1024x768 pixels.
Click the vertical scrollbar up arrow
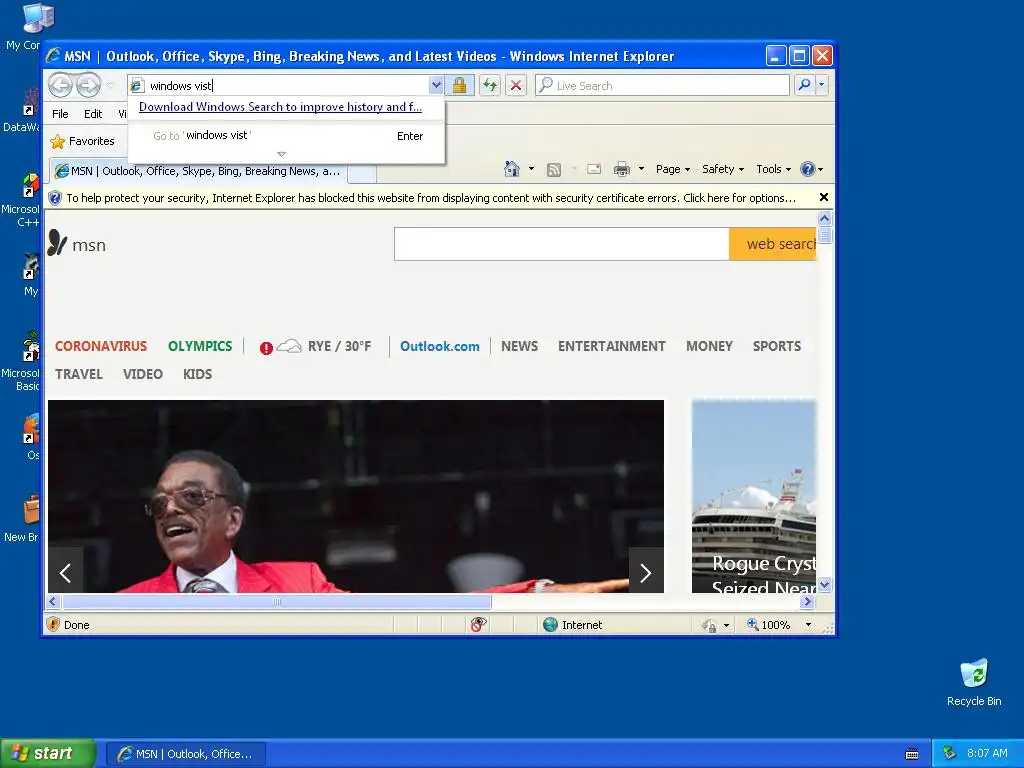tap(824, 218)
